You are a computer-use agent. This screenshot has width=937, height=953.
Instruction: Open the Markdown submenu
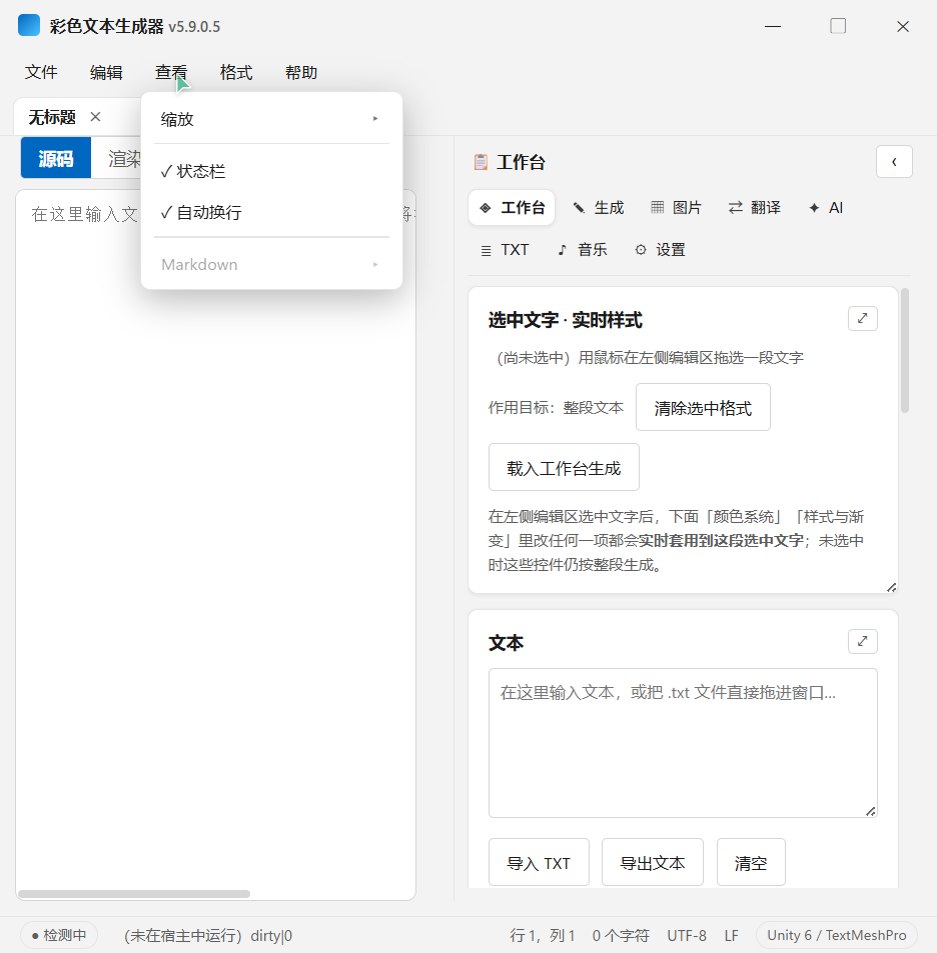click(x=271, y=264)
